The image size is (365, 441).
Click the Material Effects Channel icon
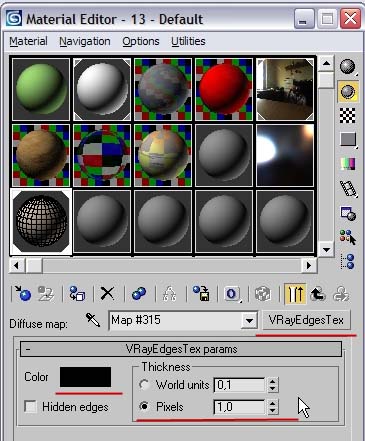(x=232, y=294)
